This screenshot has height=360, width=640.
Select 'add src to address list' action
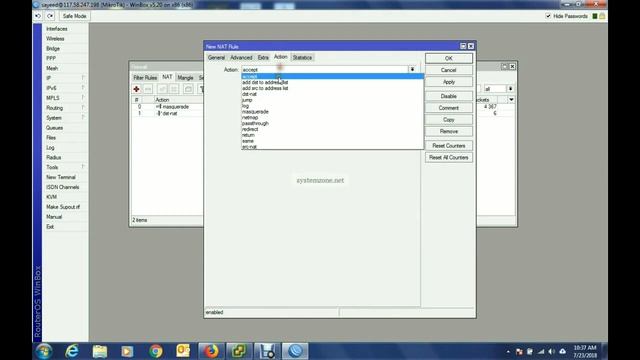(x=265, y=88)
